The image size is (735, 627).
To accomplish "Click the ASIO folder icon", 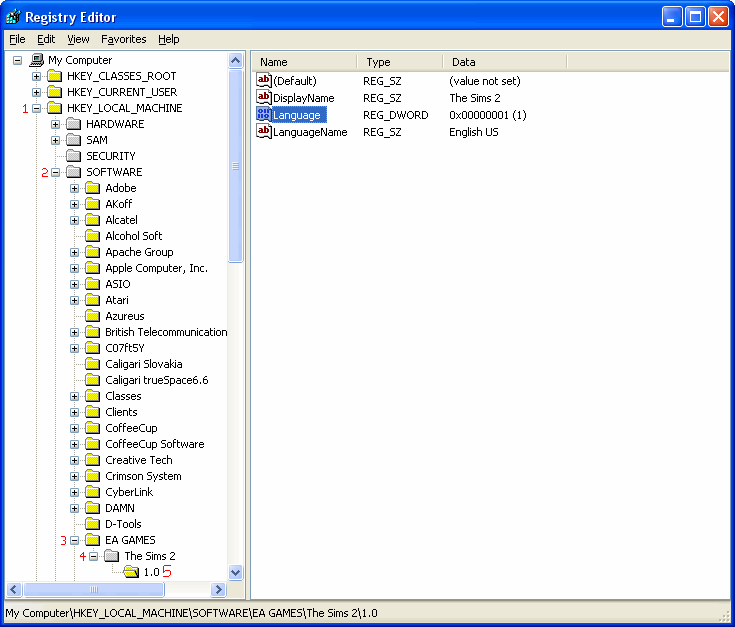I will 93,284.
